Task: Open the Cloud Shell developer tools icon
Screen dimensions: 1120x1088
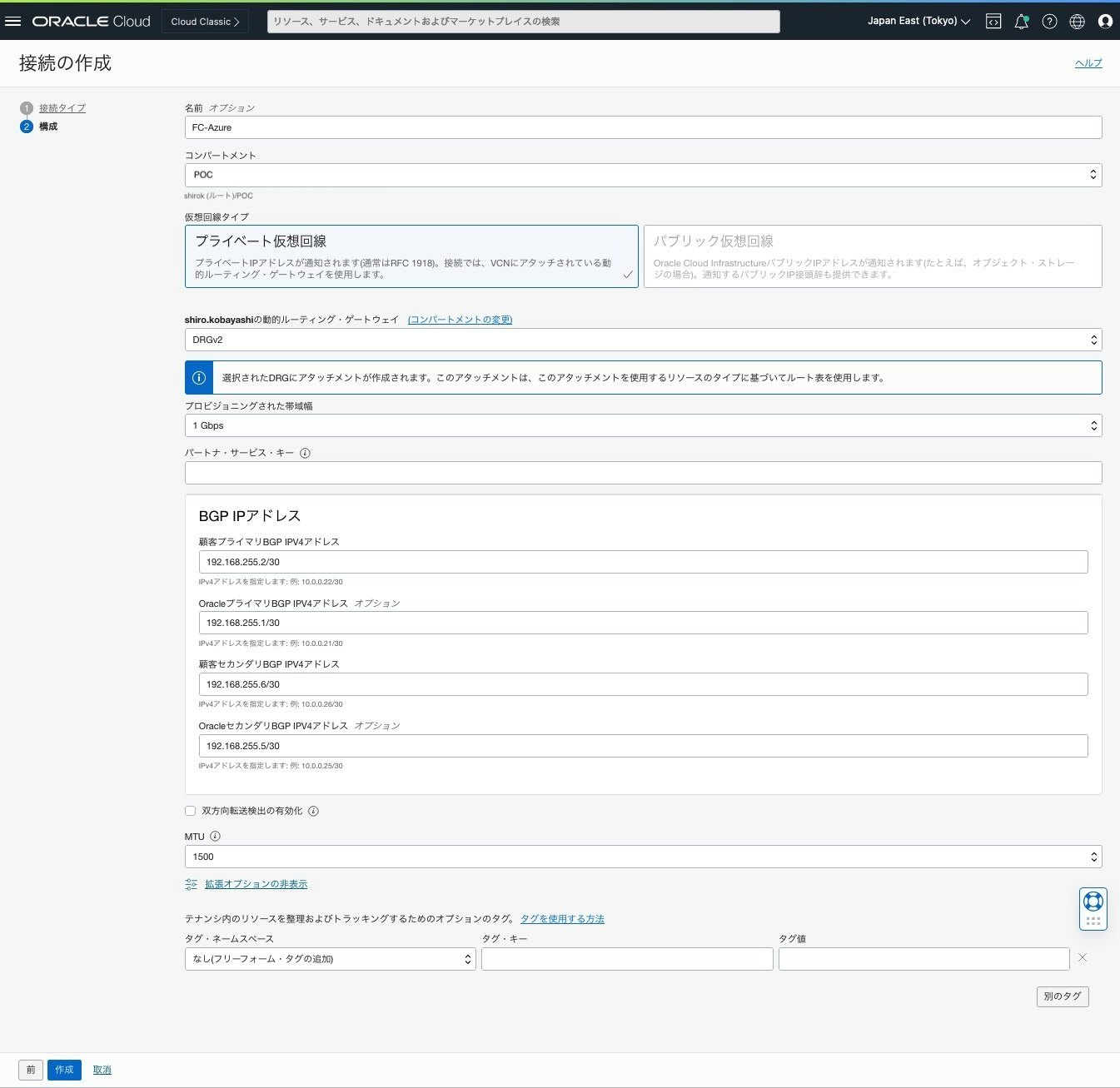Action: tap(993, 22)
